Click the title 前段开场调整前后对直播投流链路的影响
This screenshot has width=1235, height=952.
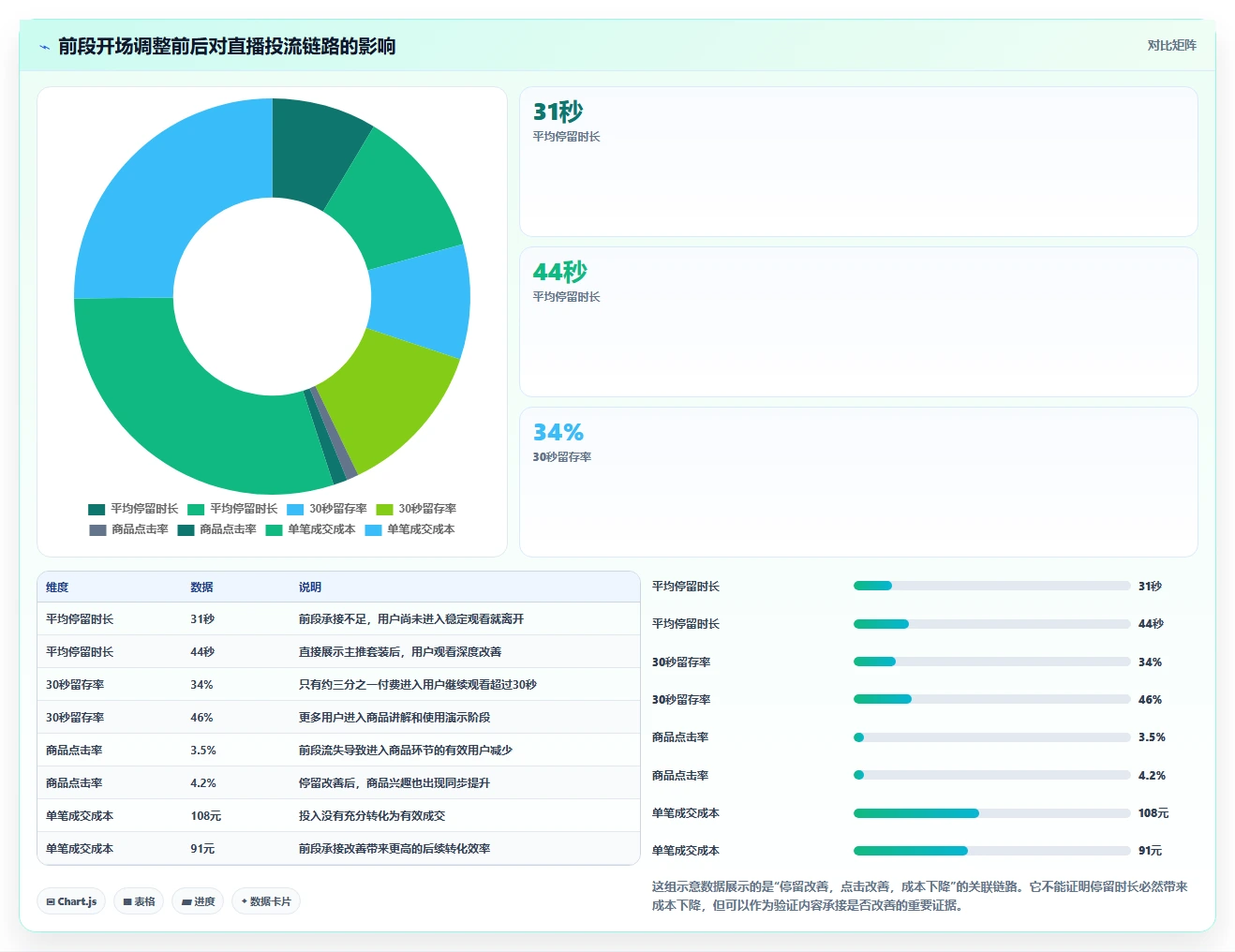pyautogui.click(x=227, y=46)
